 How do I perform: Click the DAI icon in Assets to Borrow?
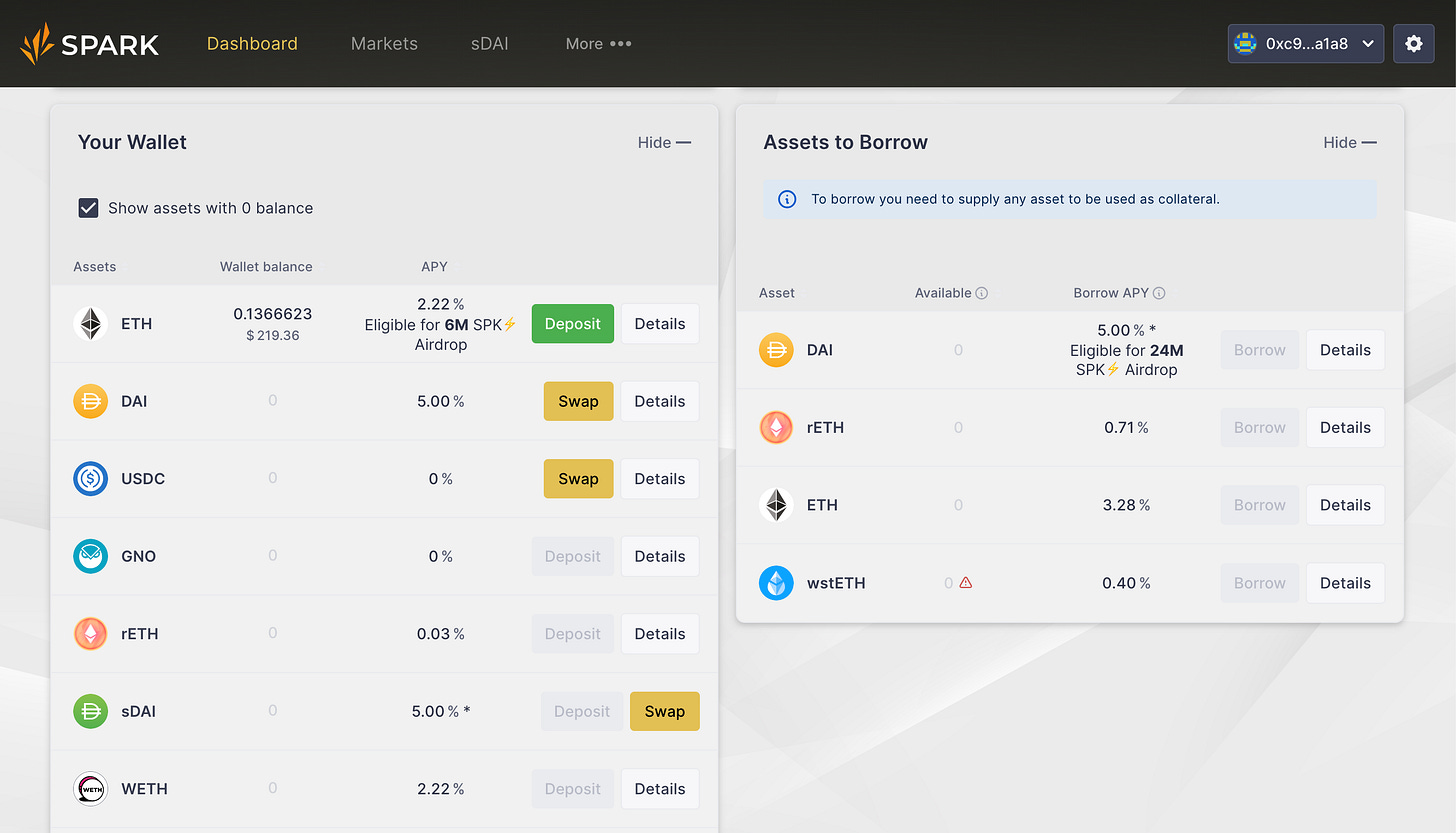click(776, 350)
